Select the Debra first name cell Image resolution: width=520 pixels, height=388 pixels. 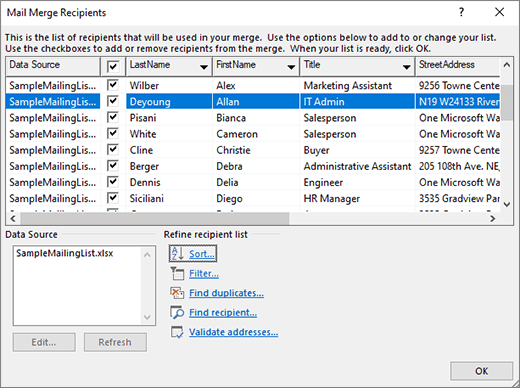pyautogui.click(x=256, y=166)
